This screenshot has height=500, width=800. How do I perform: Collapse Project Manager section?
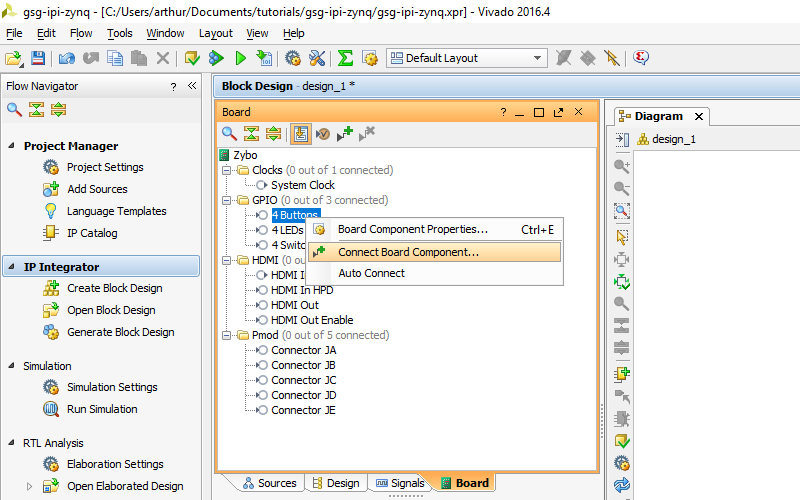tap(11, 146)
